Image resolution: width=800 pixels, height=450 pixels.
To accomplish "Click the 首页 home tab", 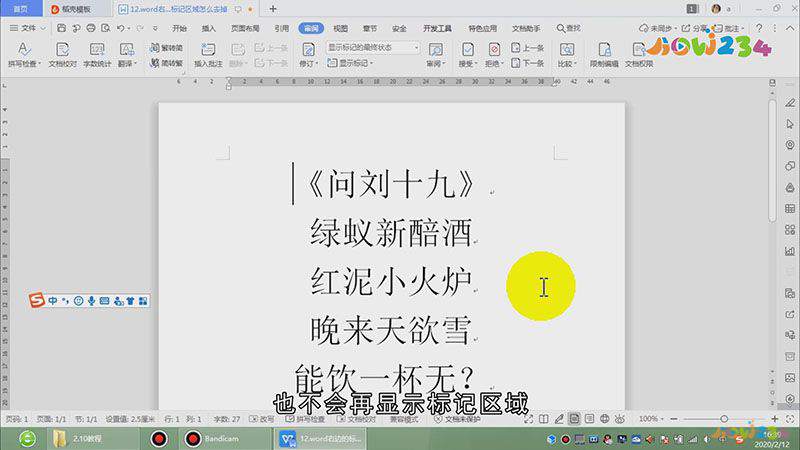I will [20, 9].
